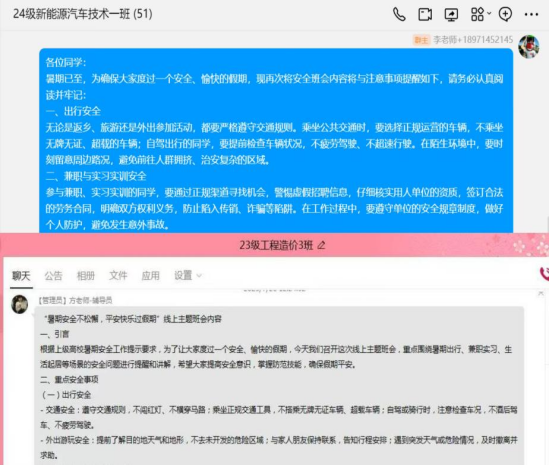This screenshot has width=549, height=466.
Task: Click the 李老师 sender name label
Action: coord(473,40)
